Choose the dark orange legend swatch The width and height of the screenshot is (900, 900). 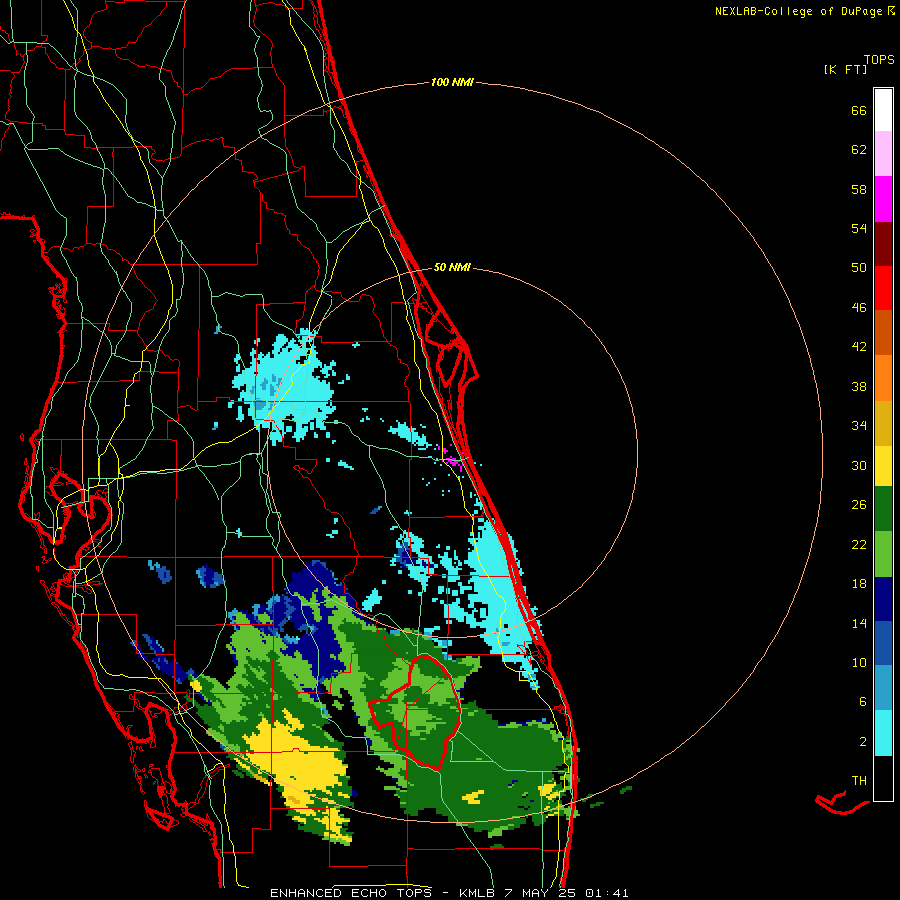point(883,332)
